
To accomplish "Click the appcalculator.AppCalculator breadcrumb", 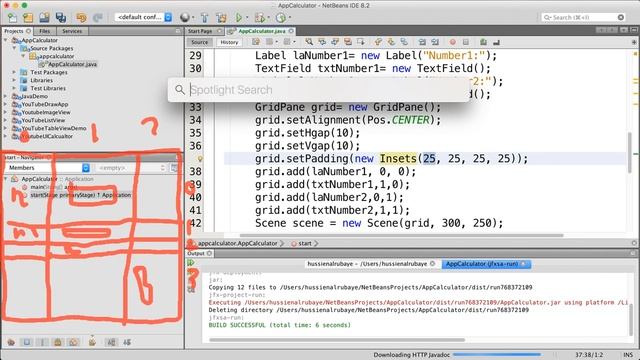I will click(x=238, y=243).
